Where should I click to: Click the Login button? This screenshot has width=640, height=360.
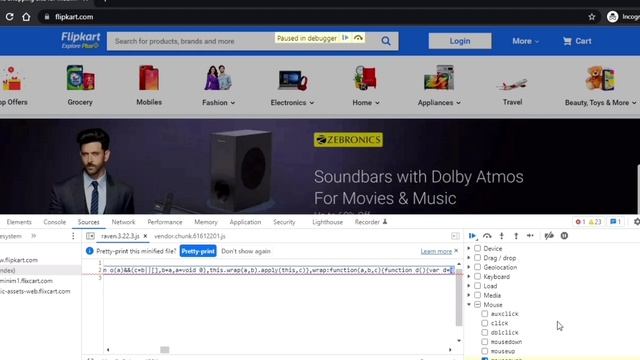460,41
